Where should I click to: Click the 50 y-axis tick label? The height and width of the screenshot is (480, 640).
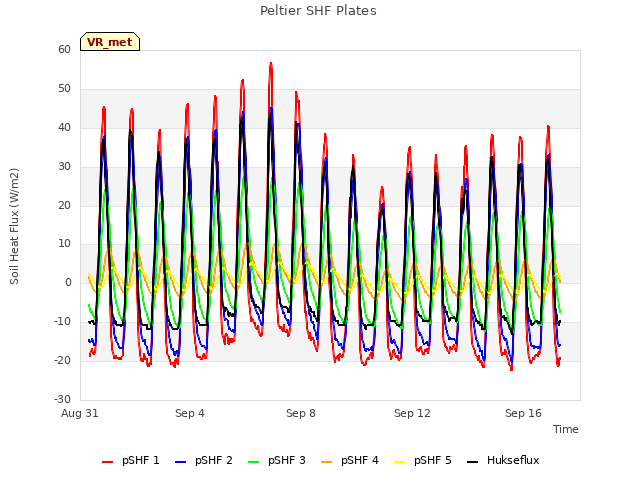tap(64, 89)
